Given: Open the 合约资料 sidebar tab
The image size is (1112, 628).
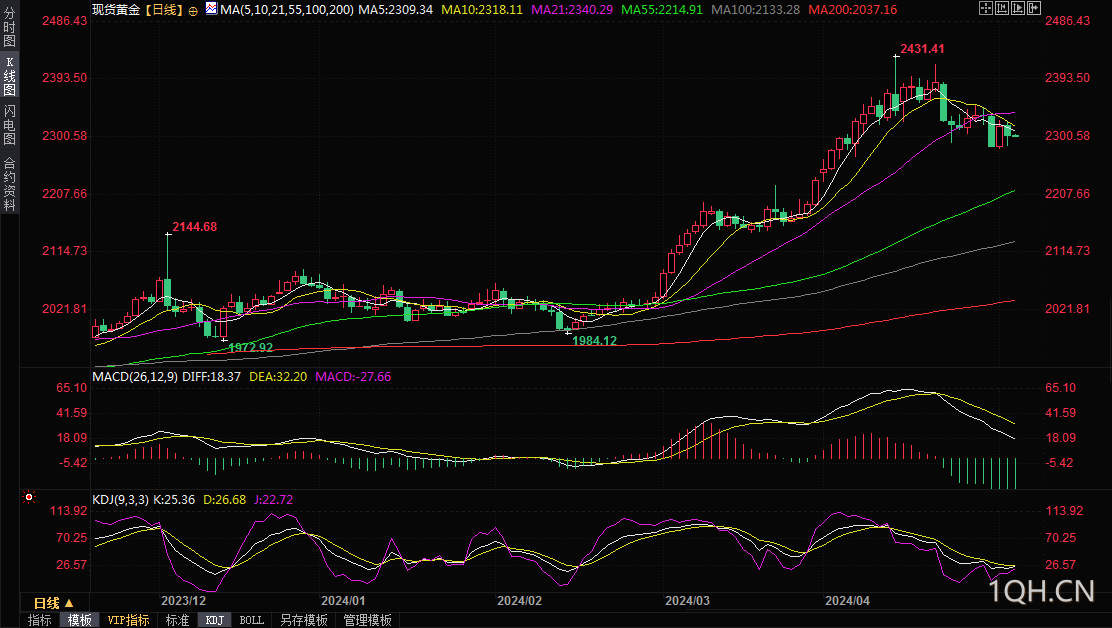Looking at the screenshot, I should pyautogui.click(x=9, y=184).
